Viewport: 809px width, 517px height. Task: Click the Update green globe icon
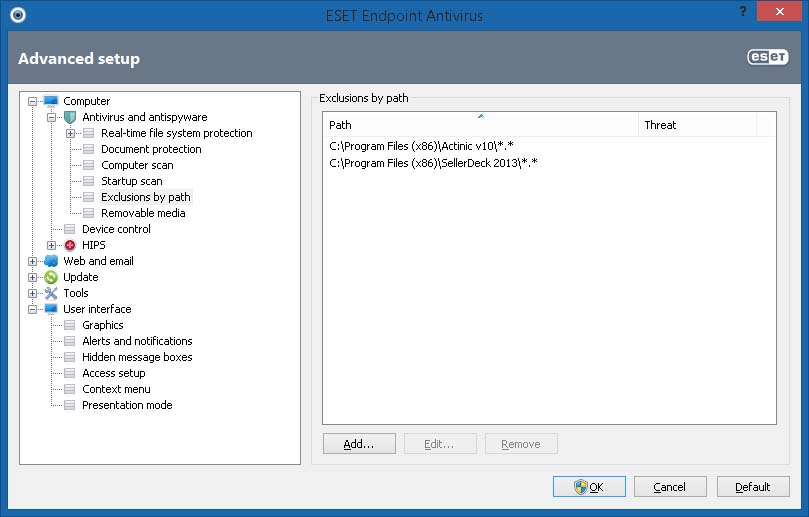(51, 277)
